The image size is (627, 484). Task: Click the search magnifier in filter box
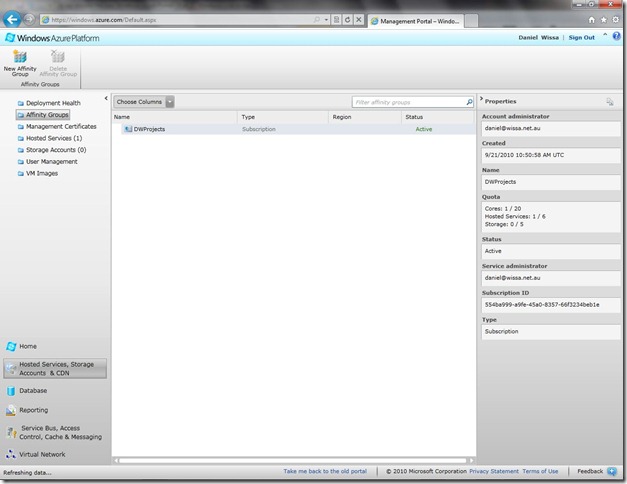469,102
